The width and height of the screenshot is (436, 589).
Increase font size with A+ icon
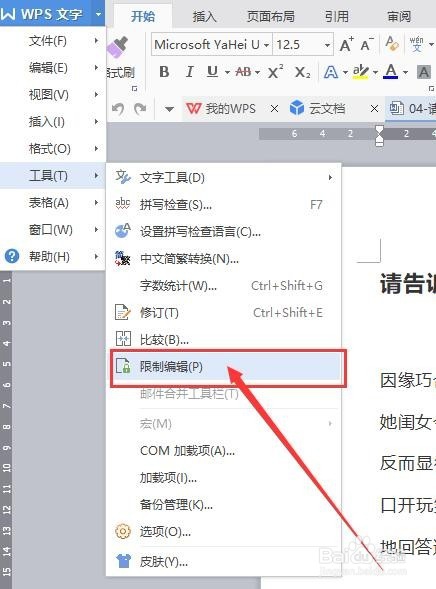coord(346,45)
